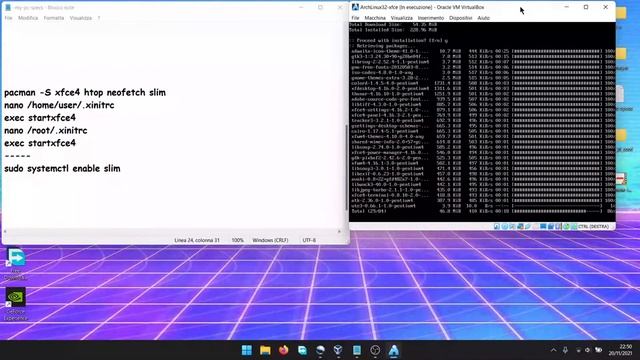The image size is (640, 360).
Task: Click the CTRL (DESTRA) host key indicator
Action: pyautogui.click(x=593, y=227)
